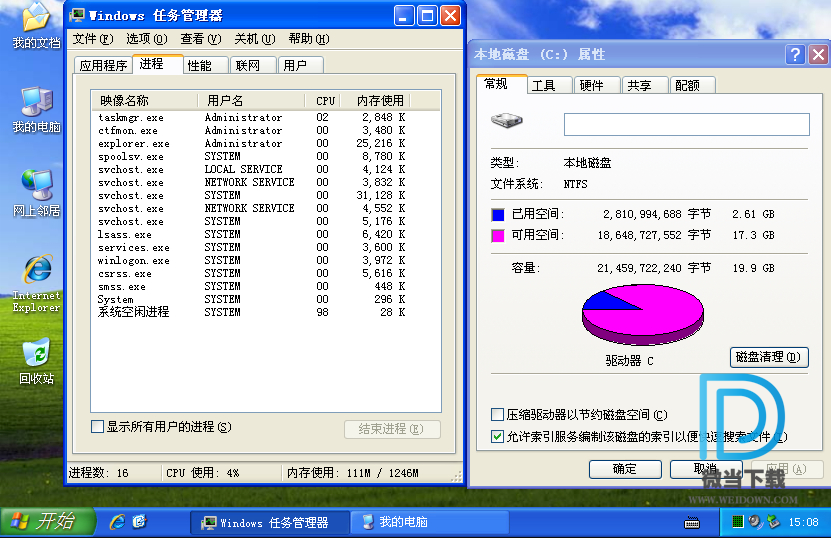
Task: Click the 磁盘清理 disk cleanup button
Action: pyautogui.click(x=769, y=357)
